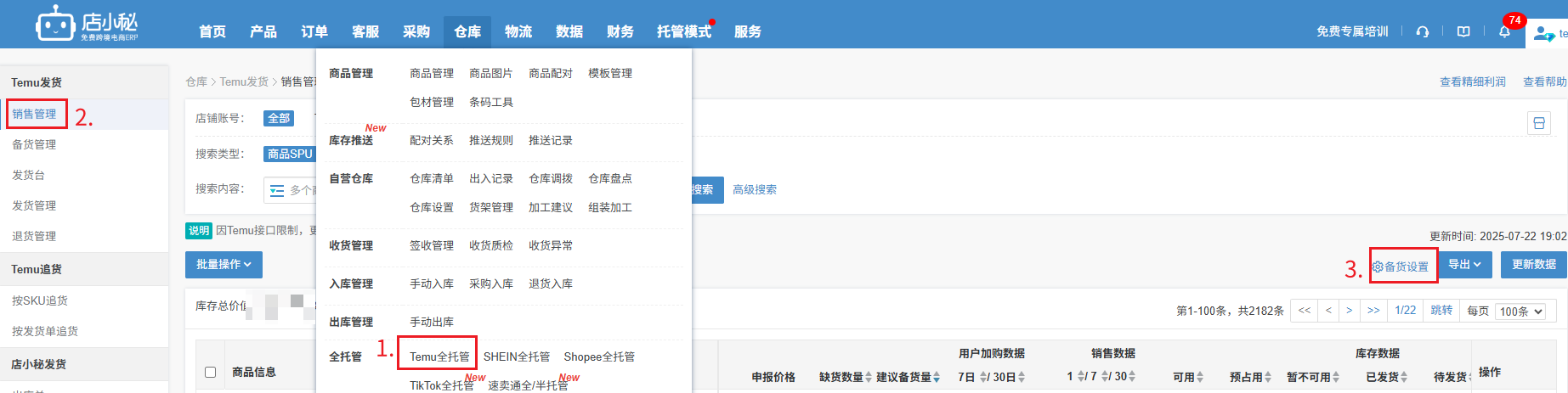Sort by 缺货数量 column arrows
Viewport: 1568px width, 393px height.
click(x=869, y=377)
